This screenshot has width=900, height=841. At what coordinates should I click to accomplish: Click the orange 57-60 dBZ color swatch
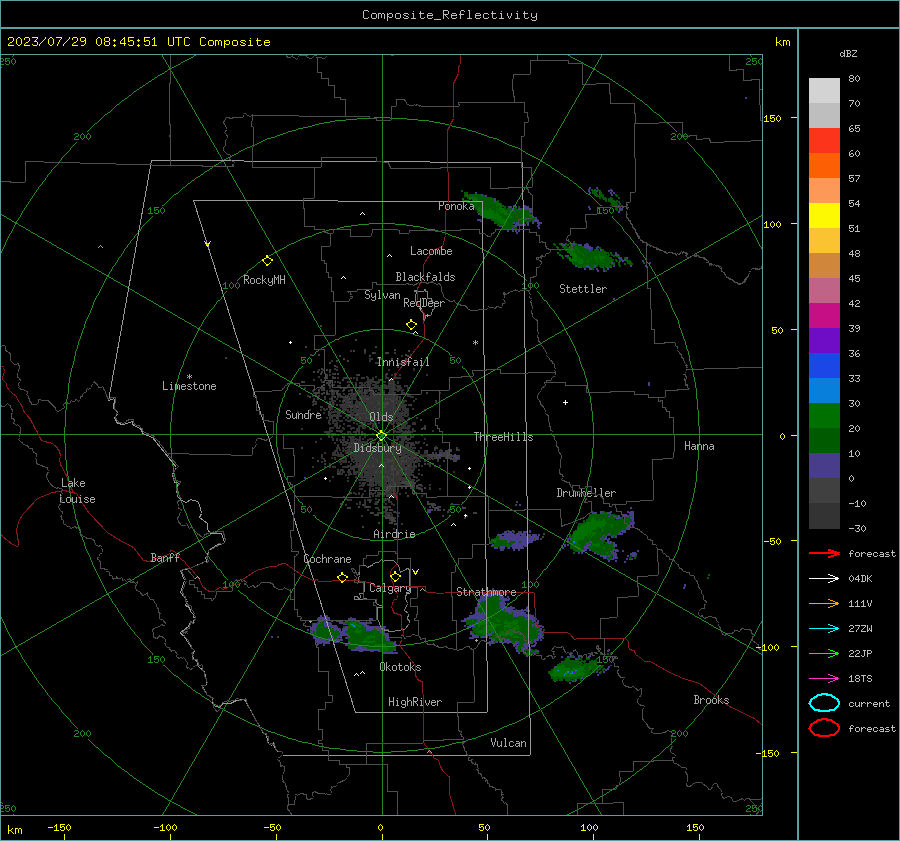(824, 166)
